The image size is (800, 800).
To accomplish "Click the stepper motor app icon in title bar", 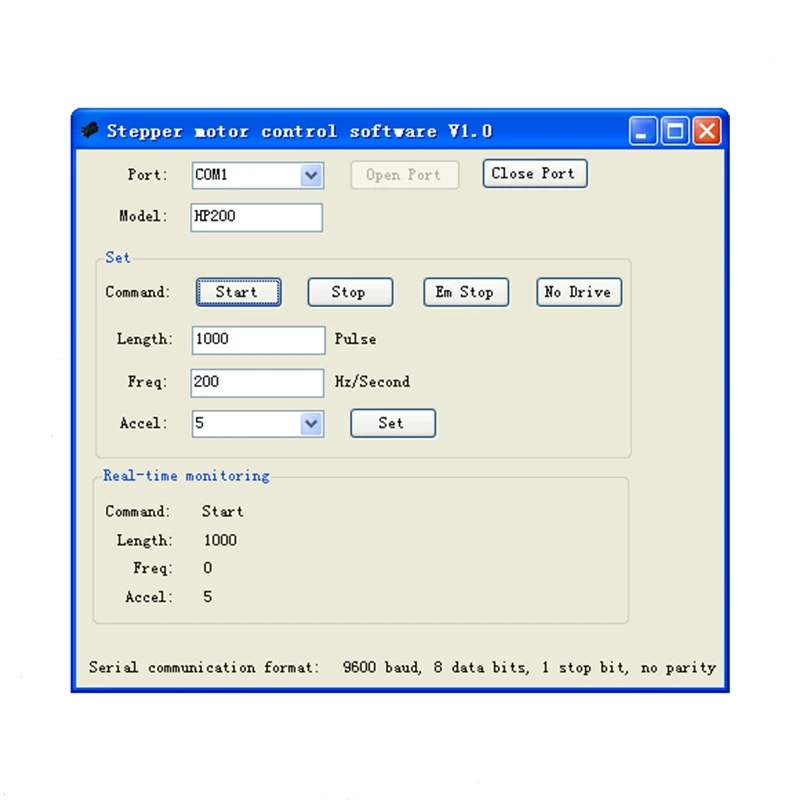I will (x=90, y=131).
